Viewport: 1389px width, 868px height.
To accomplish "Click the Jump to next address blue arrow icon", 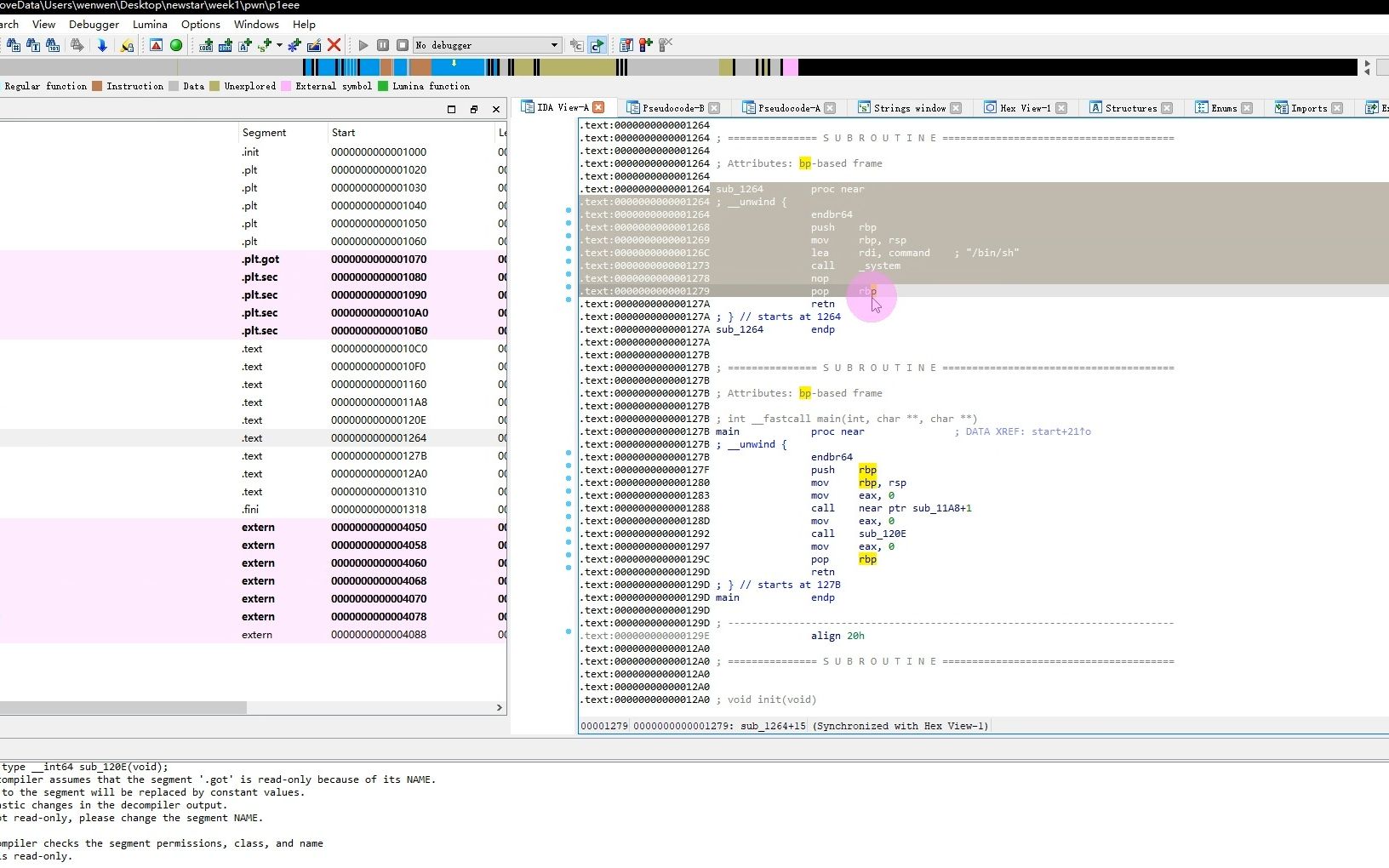I will click(102, 45).
